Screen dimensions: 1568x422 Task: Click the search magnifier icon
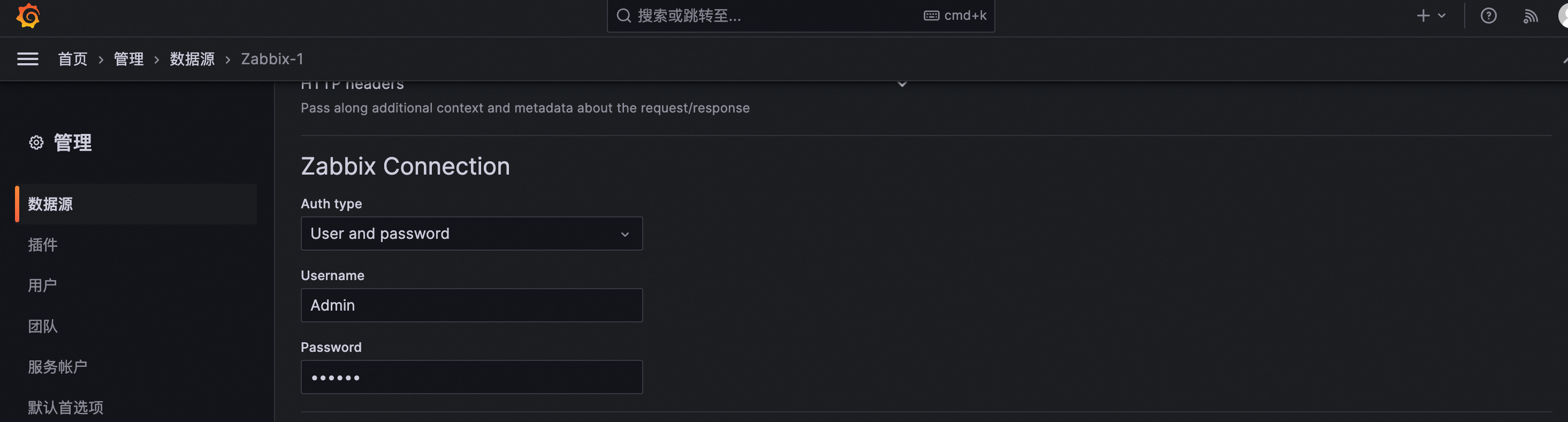pyautogui.click(x=624, y=16)
